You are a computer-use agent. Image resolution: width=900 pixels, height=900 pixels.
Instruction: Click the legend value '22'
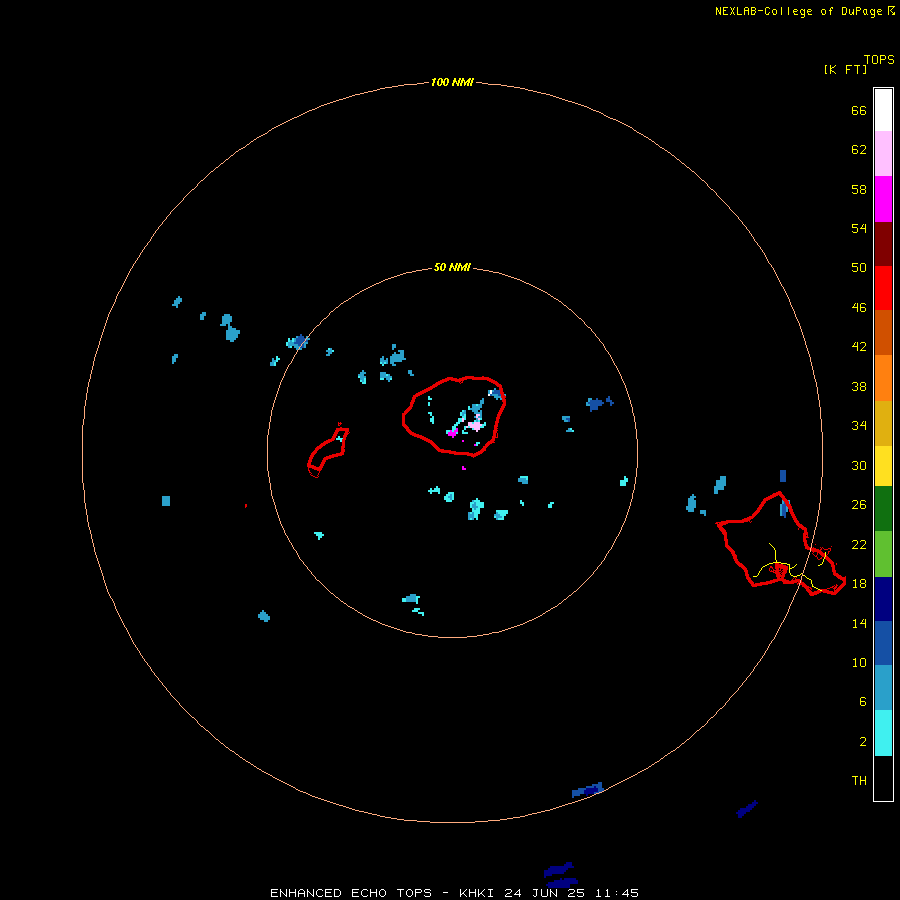pos(859,544)
